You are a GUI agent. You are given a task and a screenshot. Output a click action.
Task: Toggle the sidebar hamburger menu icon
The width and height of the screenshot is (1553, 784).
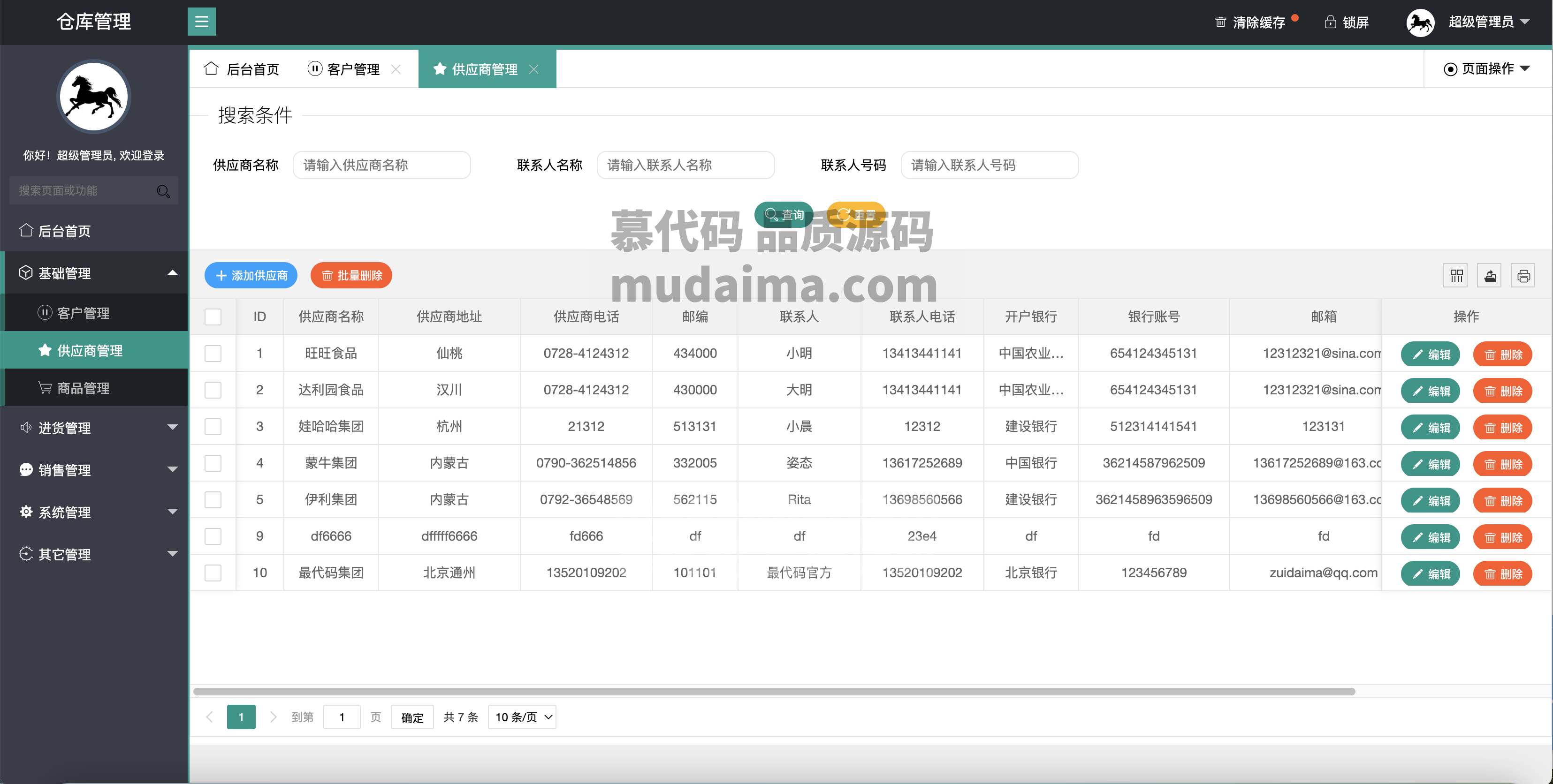[x=201, y=22]
